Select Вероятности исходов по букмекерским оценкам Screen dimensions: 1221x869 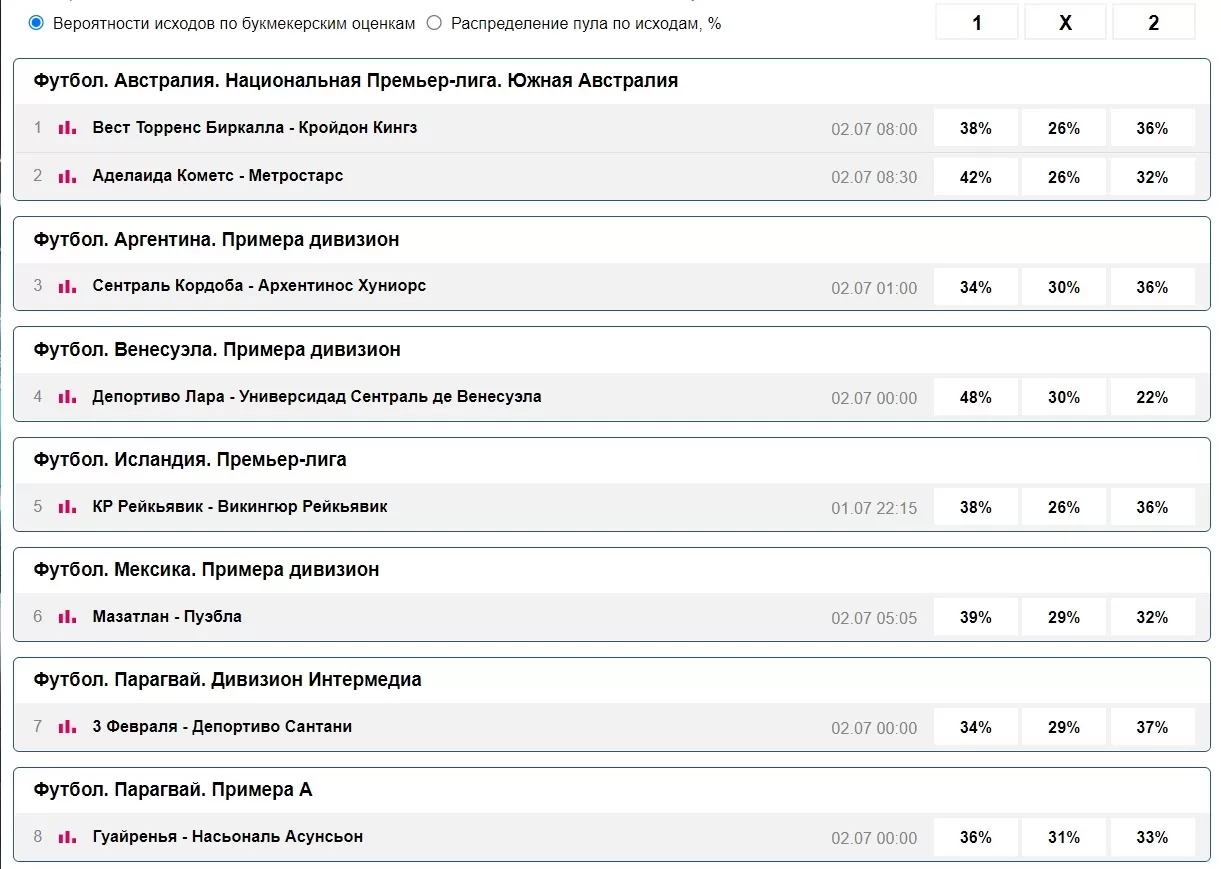[35, 22]
